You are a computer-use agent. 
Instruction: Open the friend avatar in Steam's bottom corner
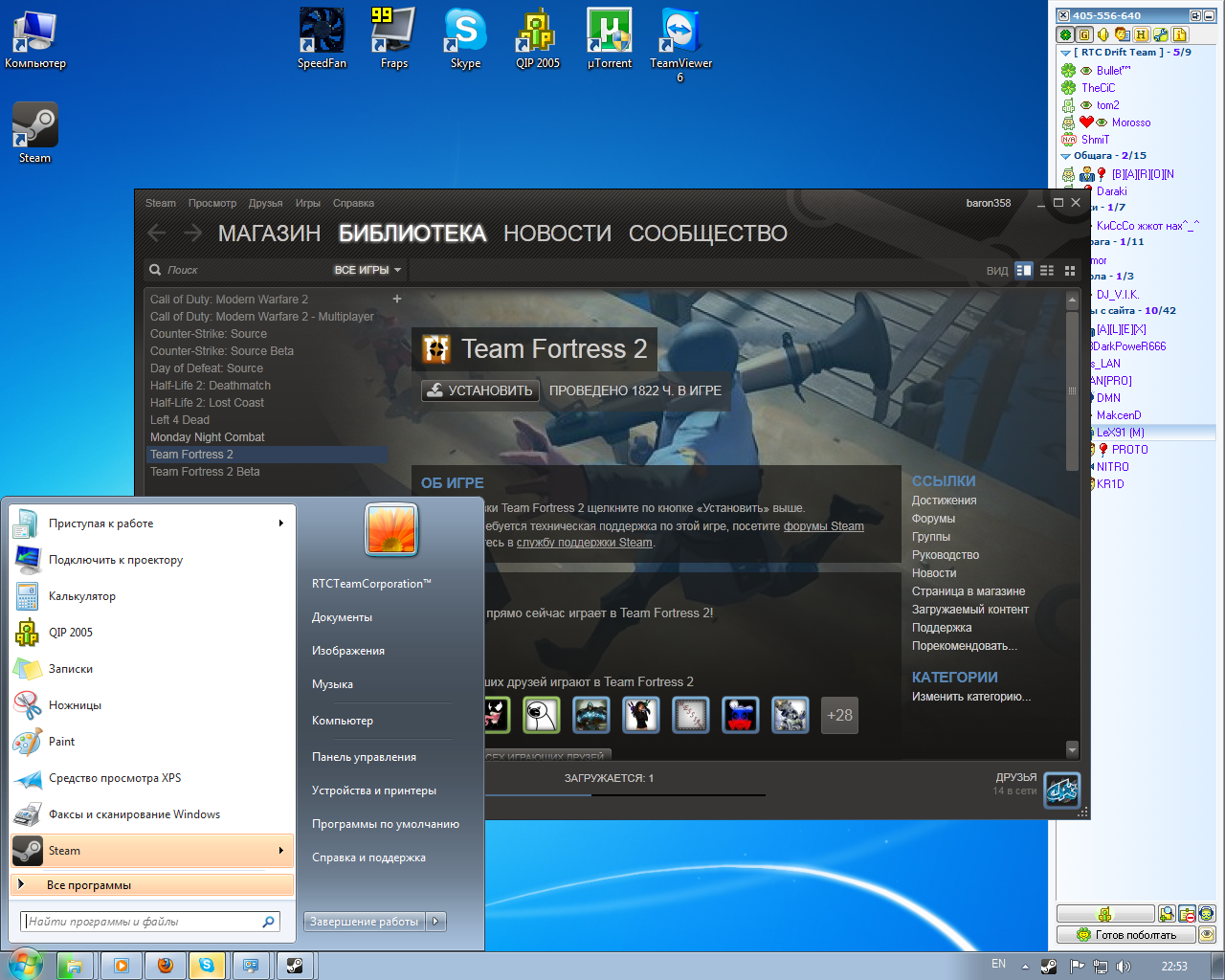(x=1061, y=791)
